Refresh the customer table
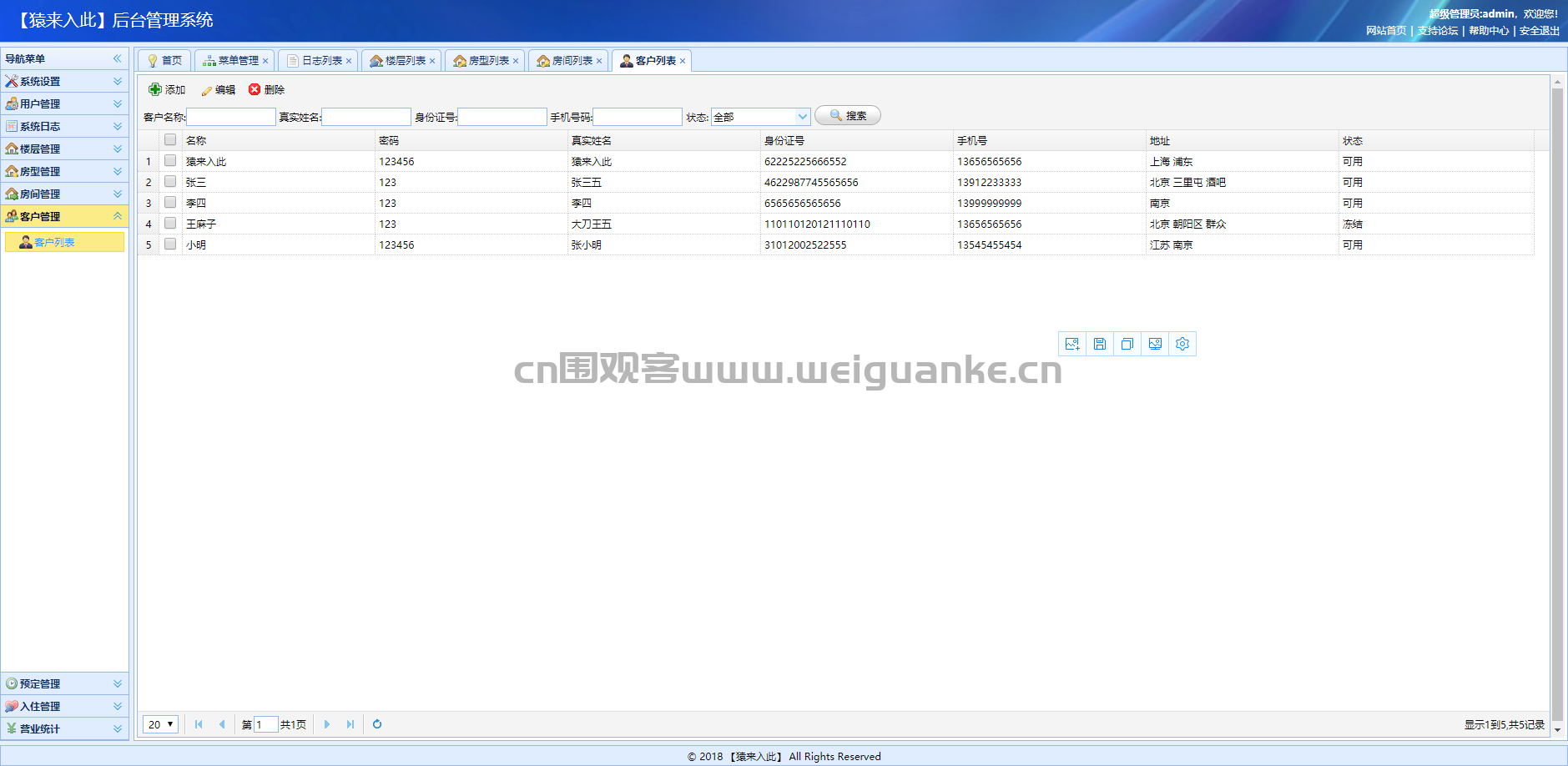This screenshot has width=1568, height=766. pos(377,724)
